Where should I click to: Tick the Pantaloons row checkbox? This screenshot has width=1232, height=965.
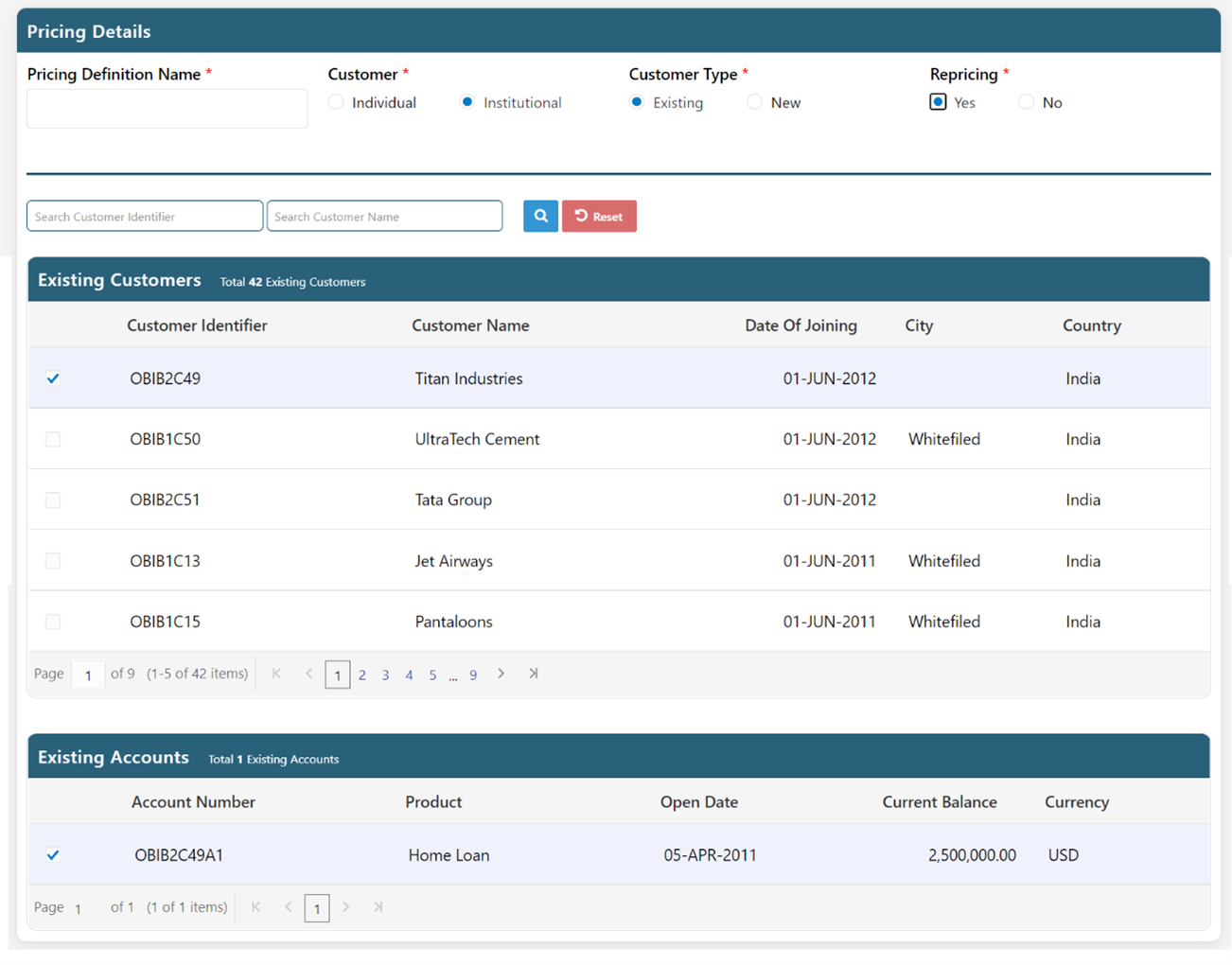point(53,622)
